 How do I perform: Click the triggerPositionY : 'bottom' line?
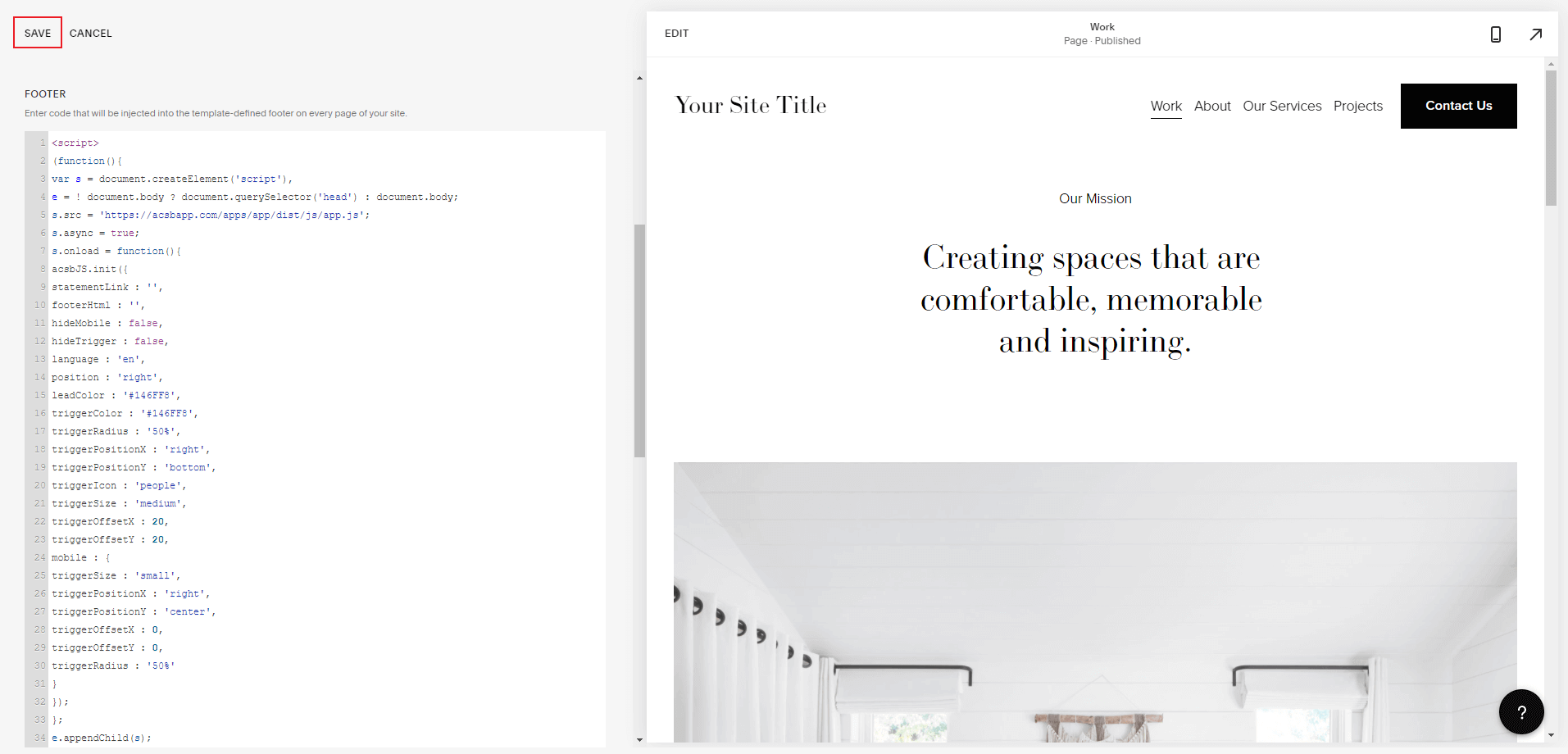134,467
